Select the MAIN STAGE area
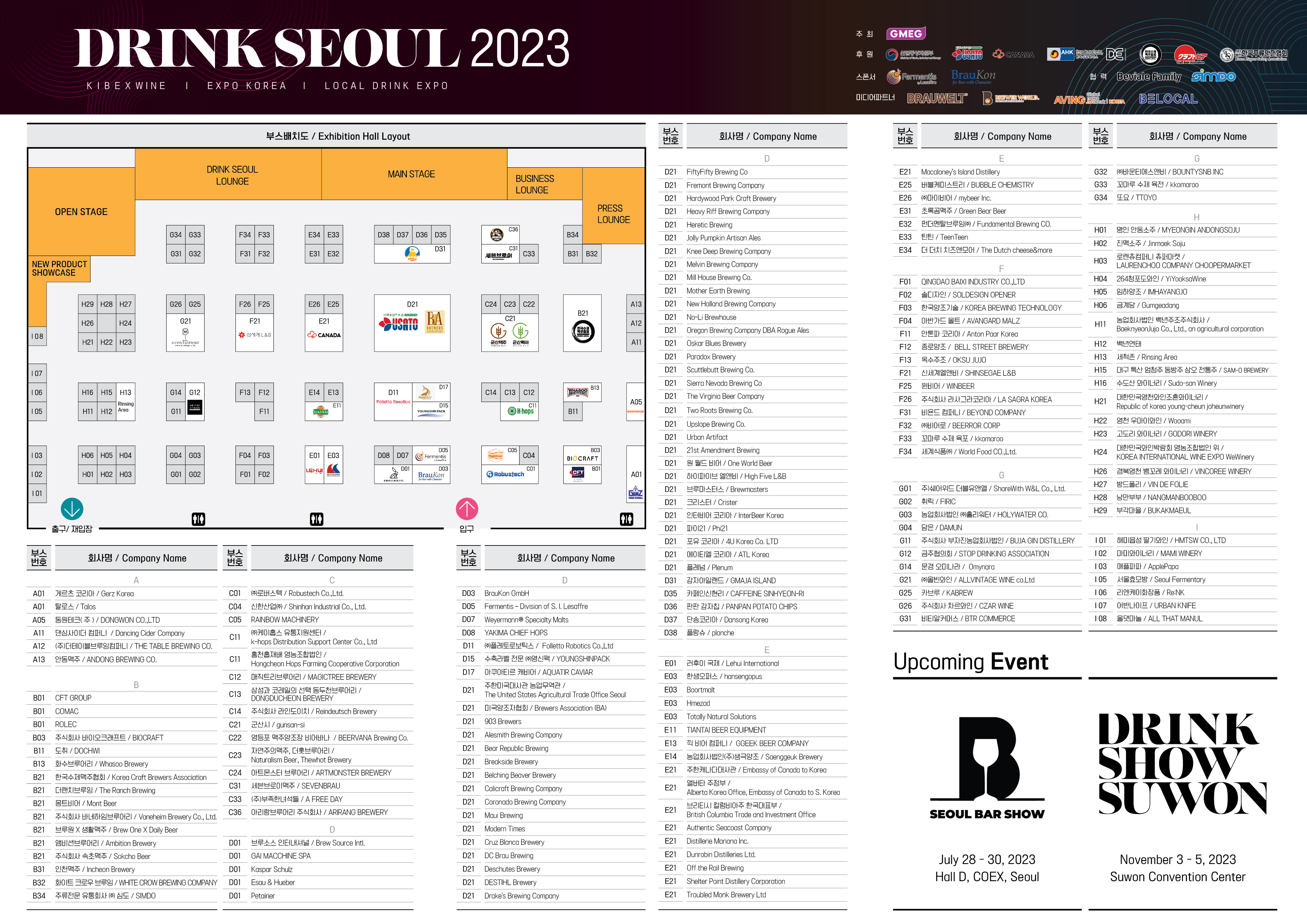Screen dimensions: 1307x924 411,174
